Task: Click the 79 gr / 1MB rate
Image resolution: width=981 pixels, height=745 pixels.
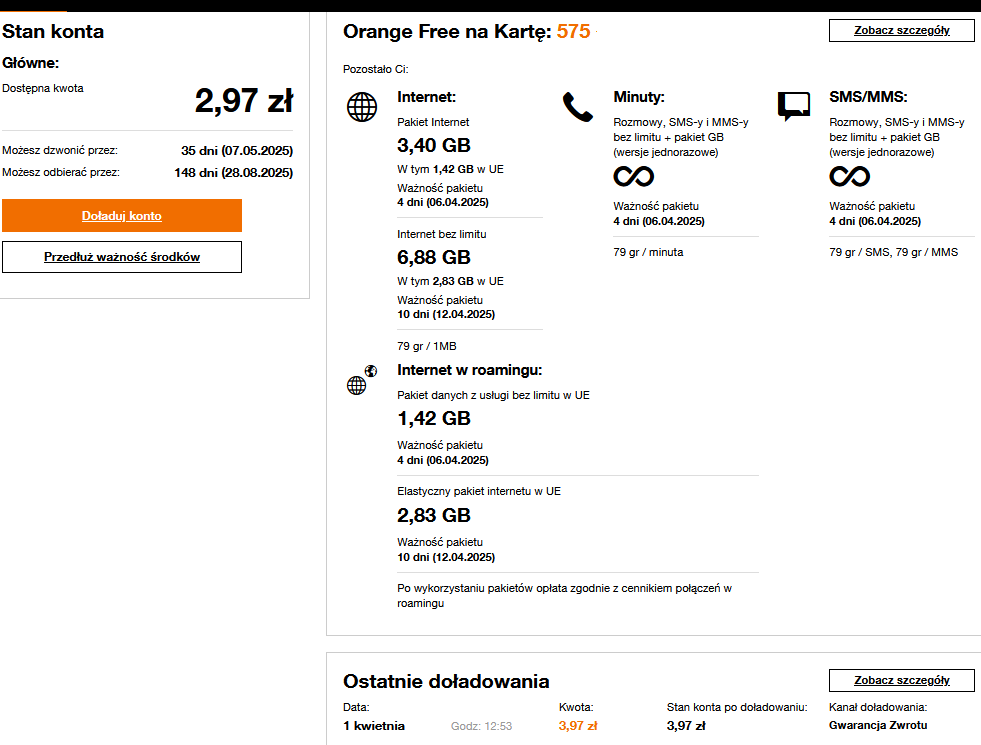Action: point(427,346)
